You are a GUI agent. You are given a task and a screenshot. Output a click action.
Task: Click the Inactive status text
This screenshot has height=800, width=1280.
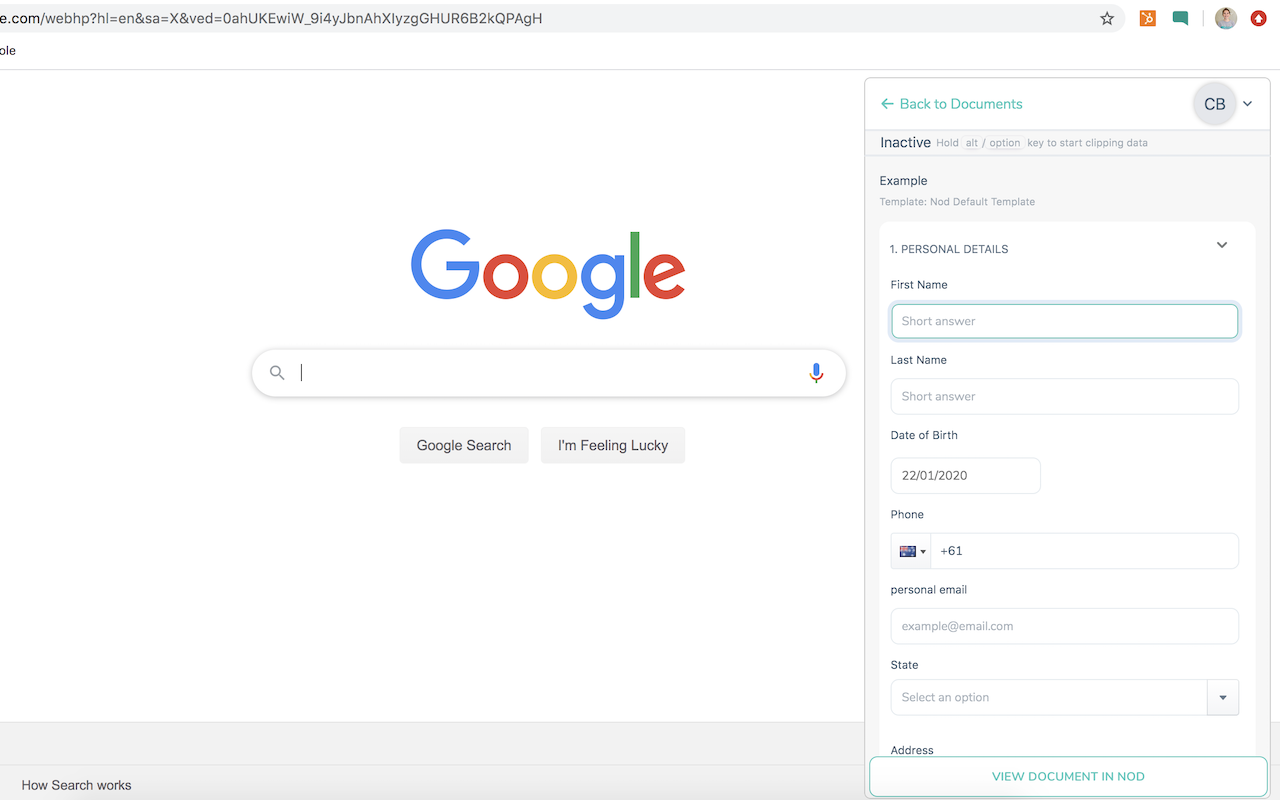pyautogui.click(x=905, y=143)
